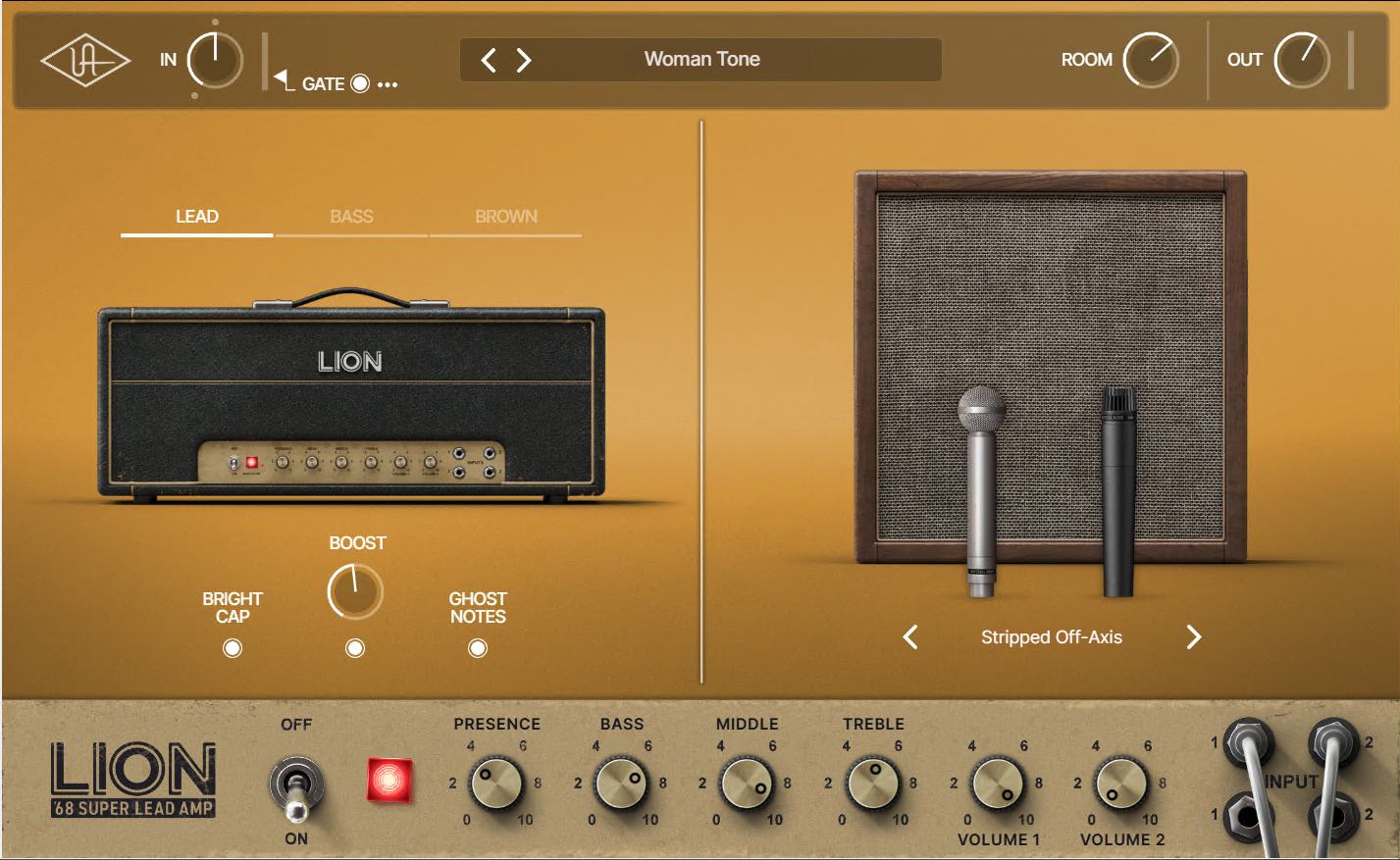Go to the previous preset arrow
The height and width of the screenshot is (860, 1400).
click(489, 61)
